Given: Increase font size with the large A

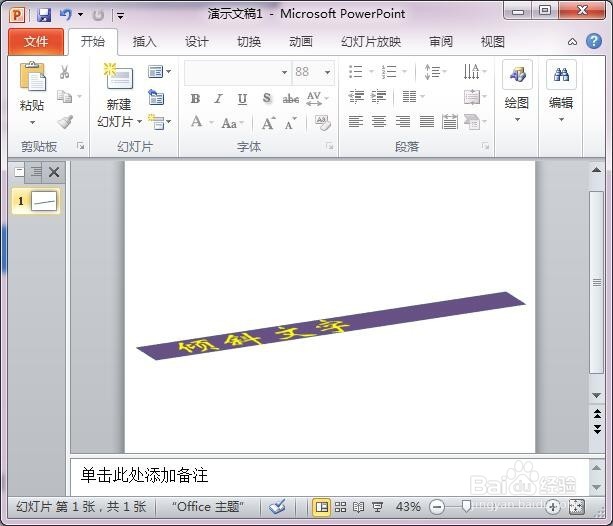Looking at the screenshot, I should pos(268,123).
